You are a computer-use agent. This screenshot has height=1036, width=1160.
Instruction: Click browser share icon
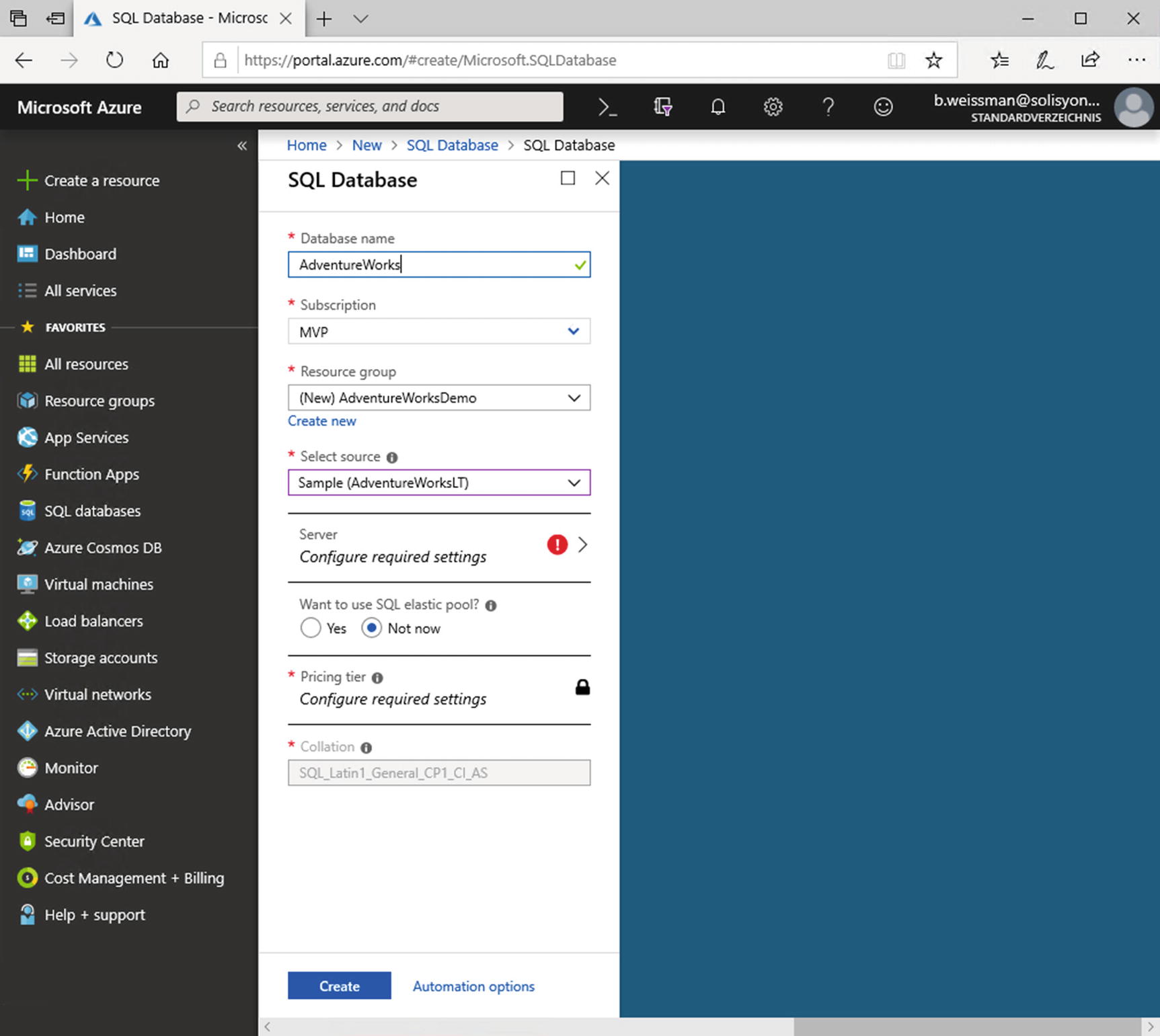coord(1090,60)
